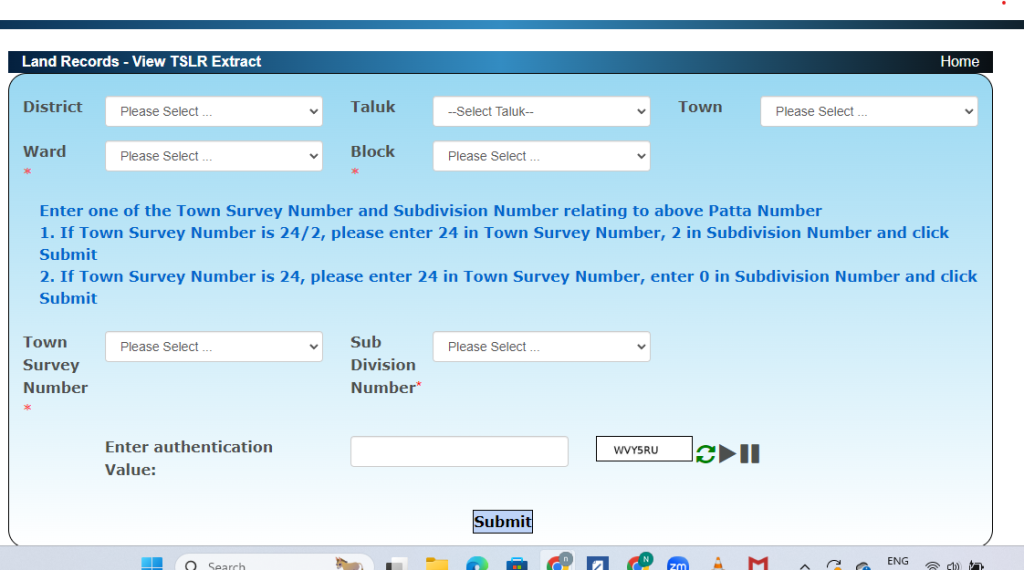
Task: Refresh the captcha with green arrows icon
Action: (x=706, y=453)
